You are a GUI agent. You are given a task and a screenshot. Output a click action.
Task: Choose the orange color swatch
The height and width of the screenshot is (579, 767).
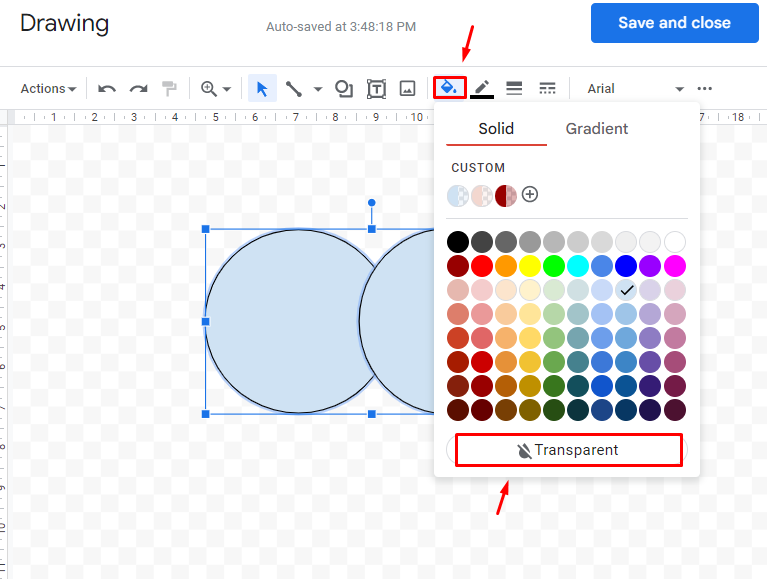click(506, 266)
